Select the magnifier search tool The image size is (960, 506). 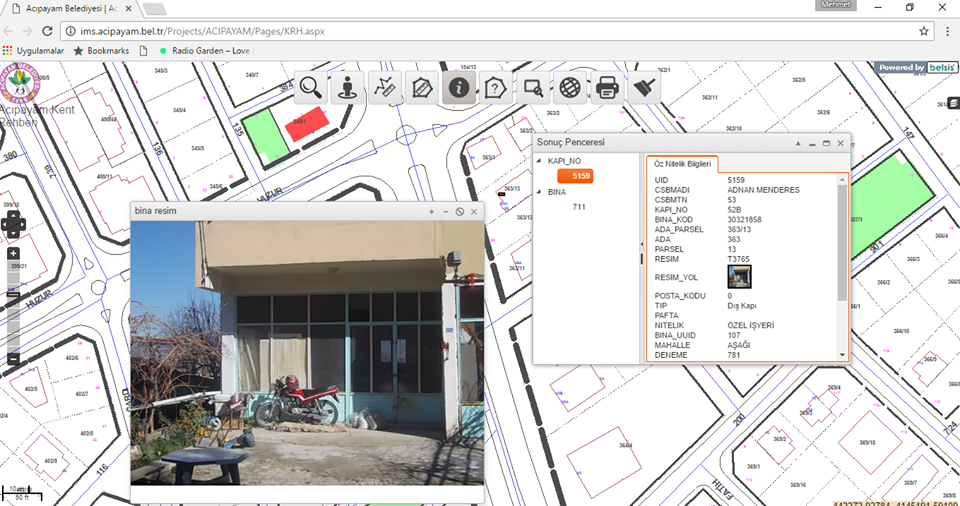pos(310,88)
